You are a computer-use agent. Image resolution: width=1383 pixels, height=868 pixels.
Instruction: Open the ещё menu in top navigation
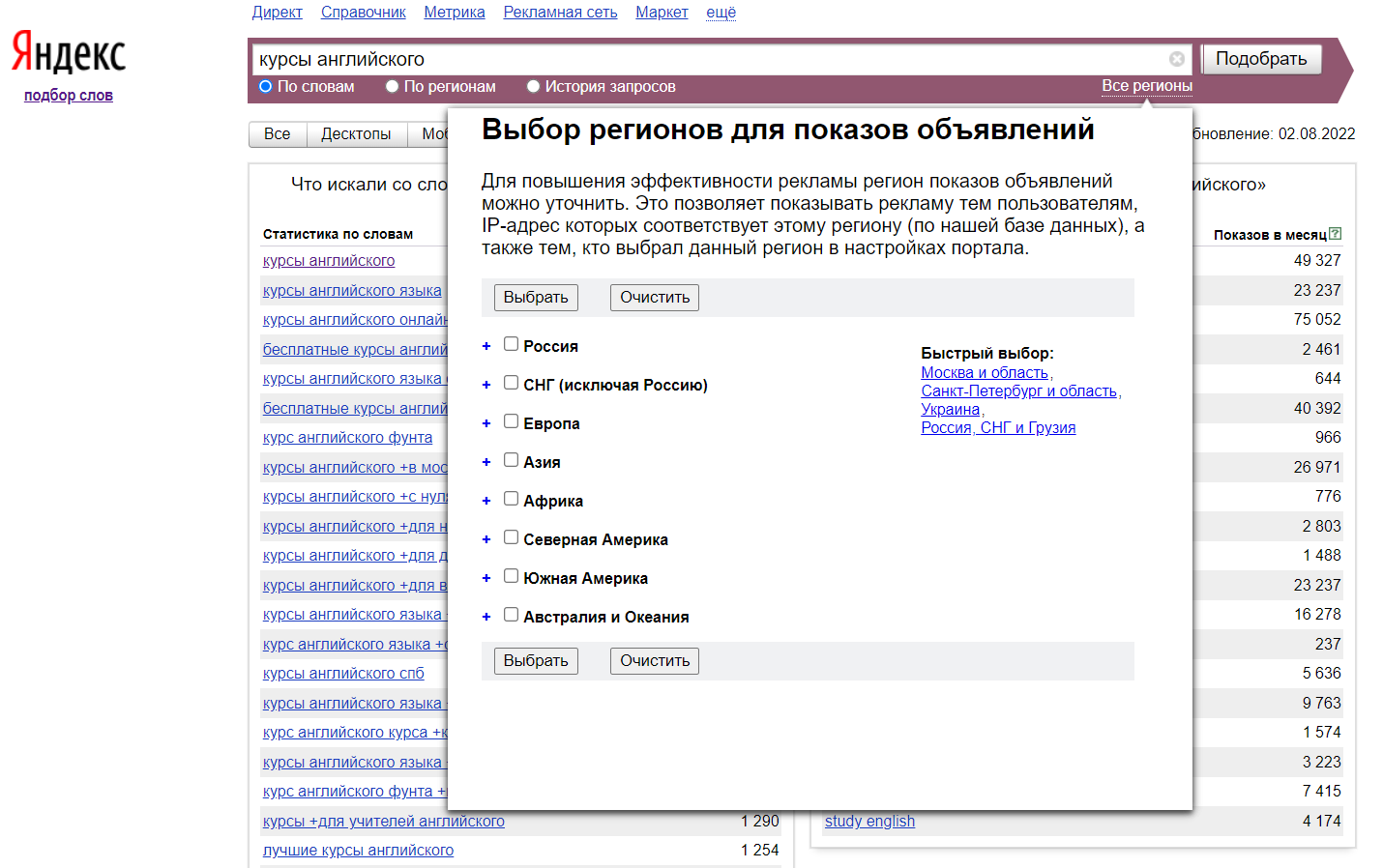pos(721,13)
